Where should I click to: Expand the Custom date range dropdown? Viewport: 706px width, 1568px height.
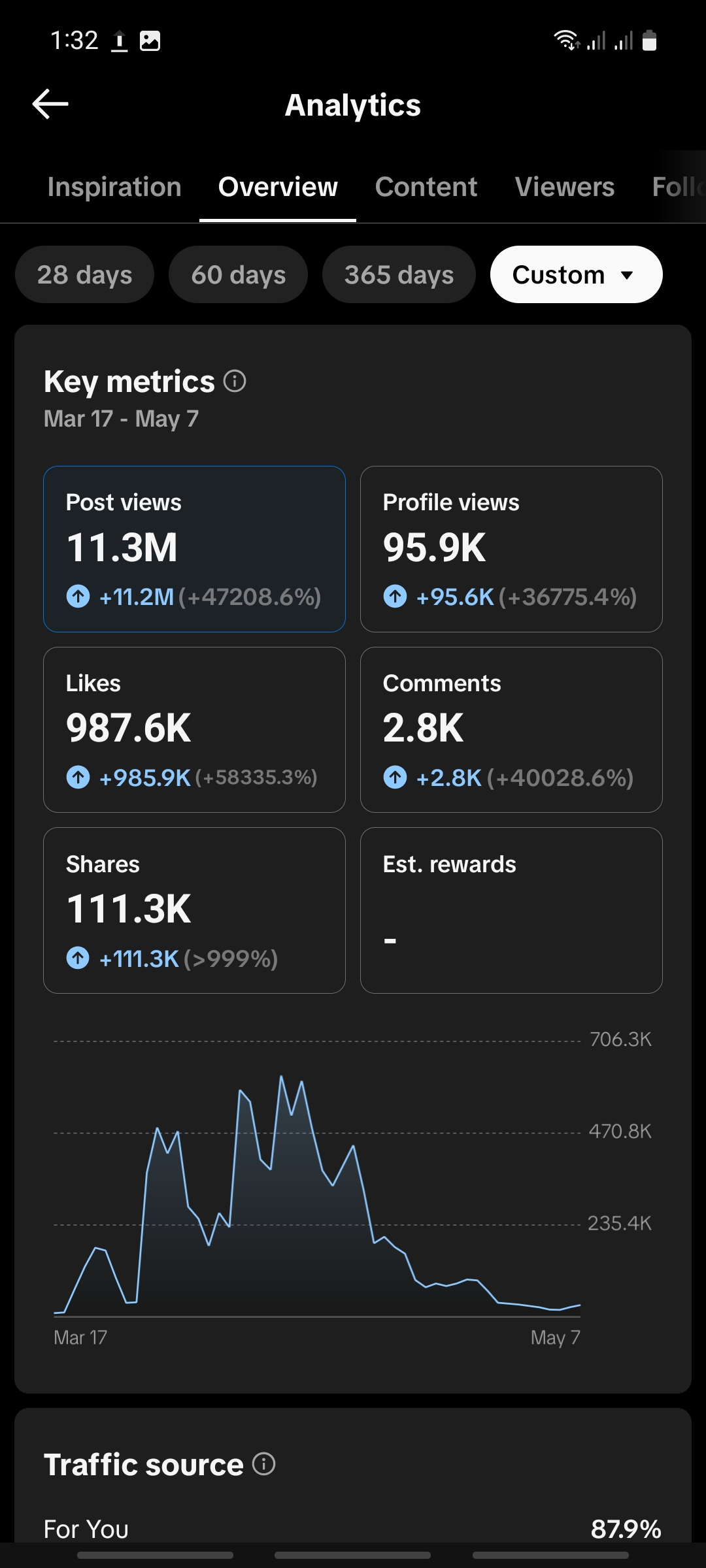pyautogui.click(x=576, y=274)
